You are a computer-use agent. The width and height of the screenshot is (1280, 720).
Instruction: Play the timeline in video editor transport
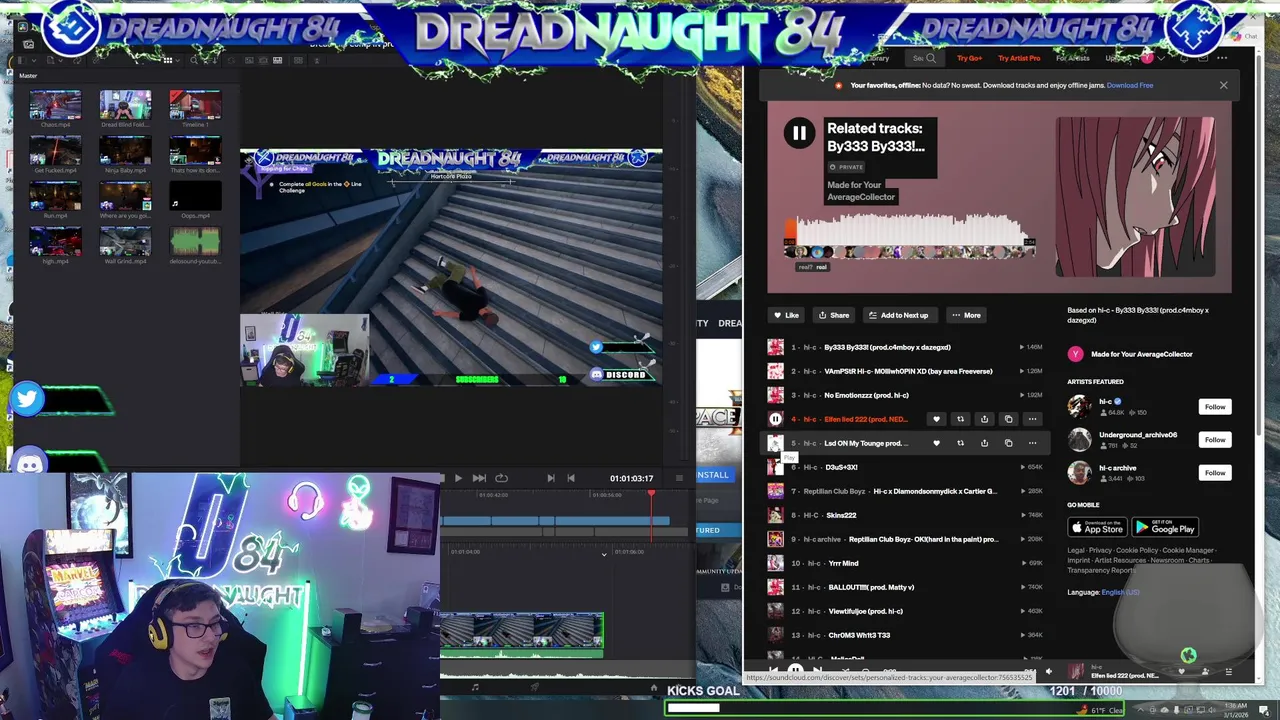(x=458, y=478)
